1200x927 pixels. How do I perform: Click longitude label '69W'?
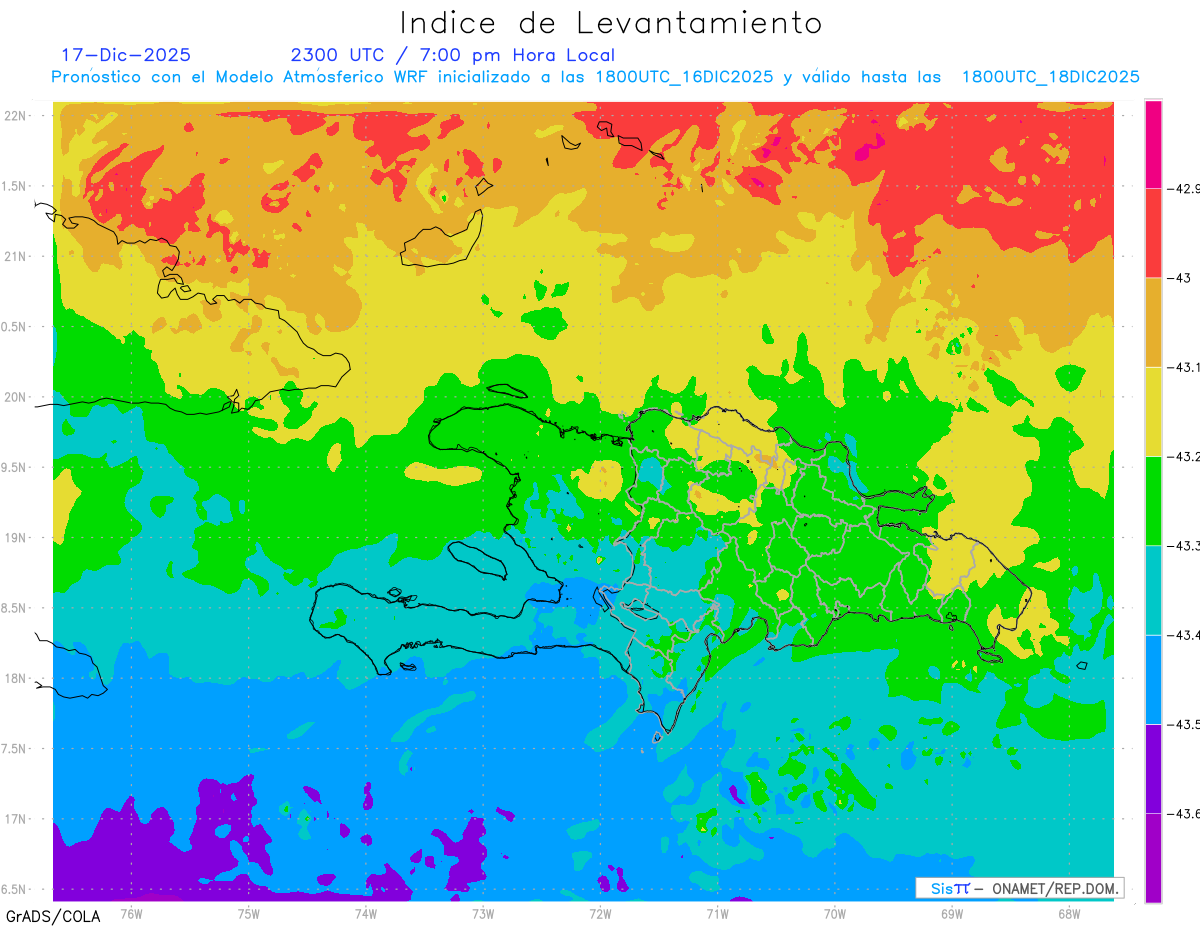click(x=952, y=913)
